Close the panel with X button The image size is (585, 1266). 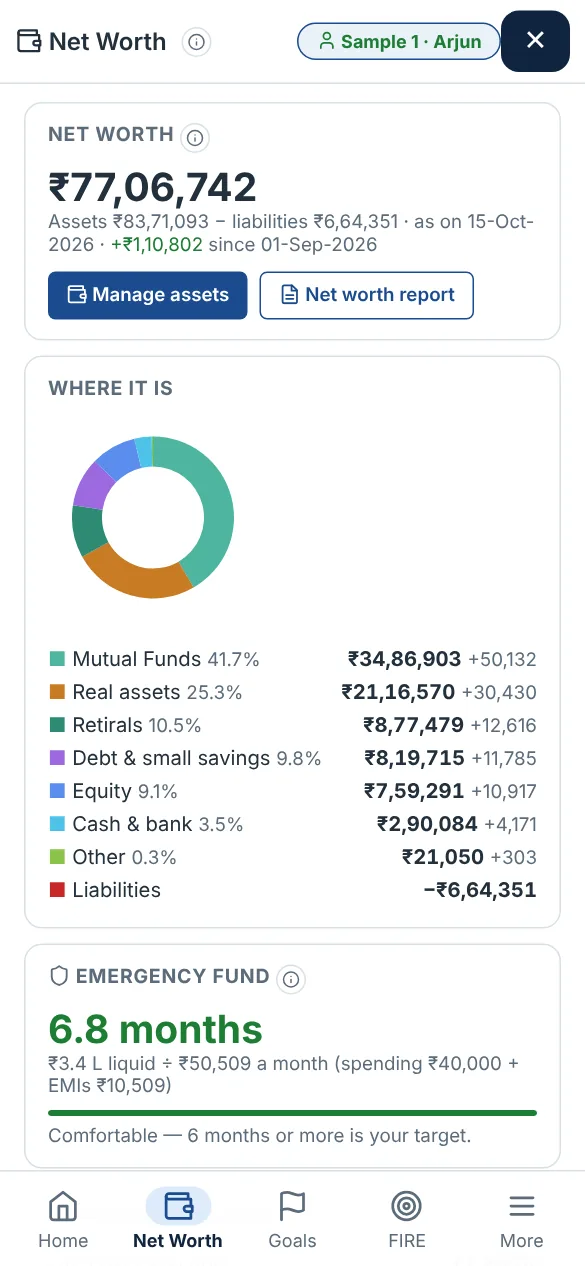[535, 41]
